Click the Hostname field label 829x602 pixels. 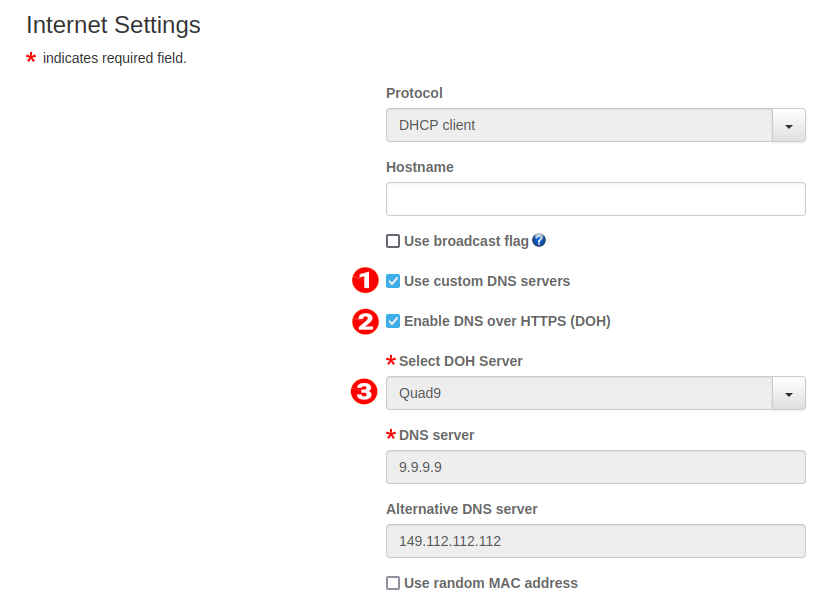[420, 167]
